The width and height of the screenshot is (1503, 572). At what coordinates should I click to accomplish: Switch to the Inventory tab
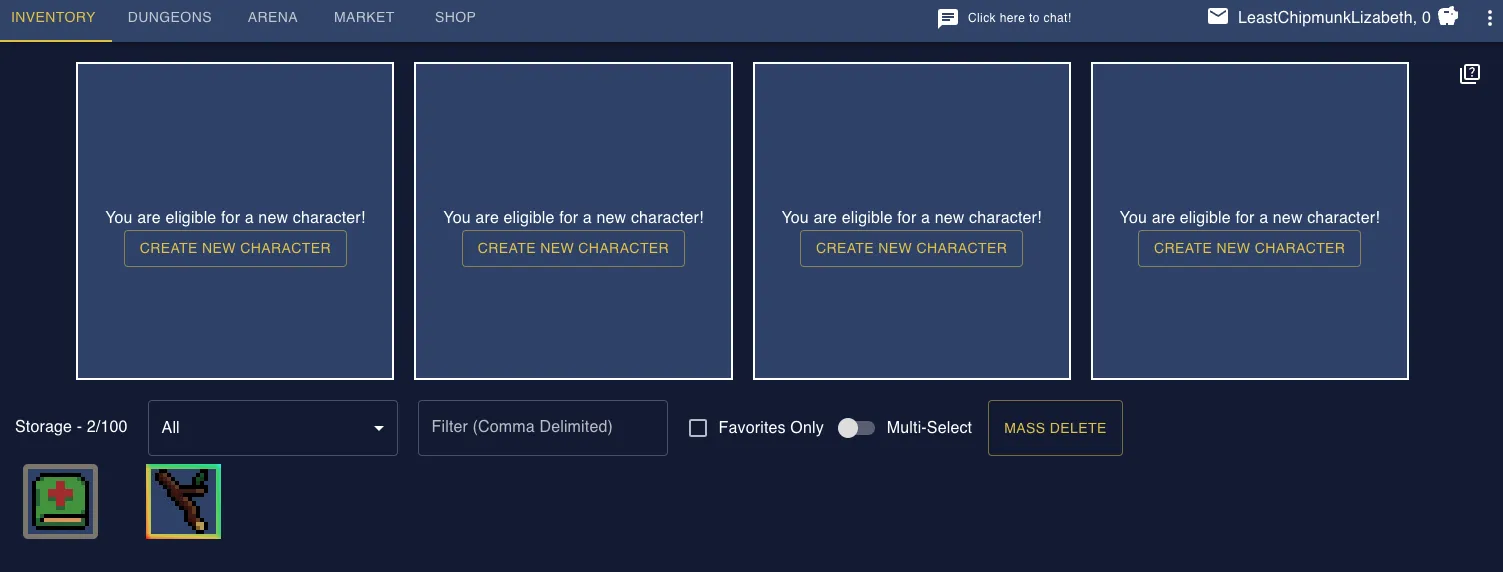pyautogui.click(x=54, y=18)
